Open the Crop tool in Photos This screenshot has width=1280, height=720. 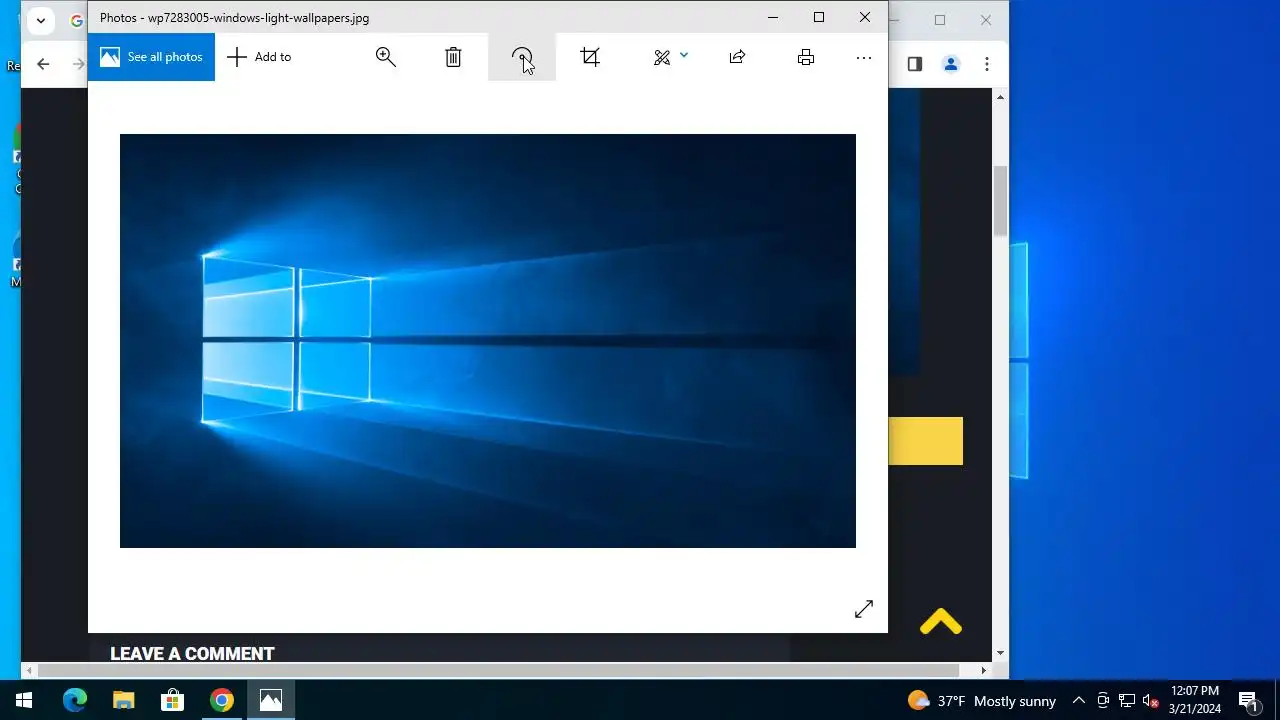[590, 57]
